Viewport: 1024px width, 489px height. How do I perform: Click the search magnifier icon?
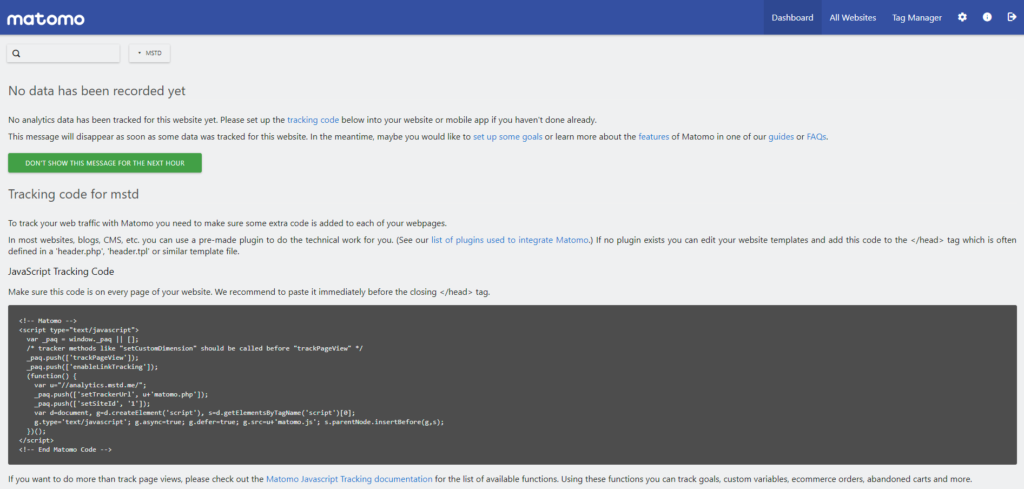pyautogui.click(x=17, y=54)
